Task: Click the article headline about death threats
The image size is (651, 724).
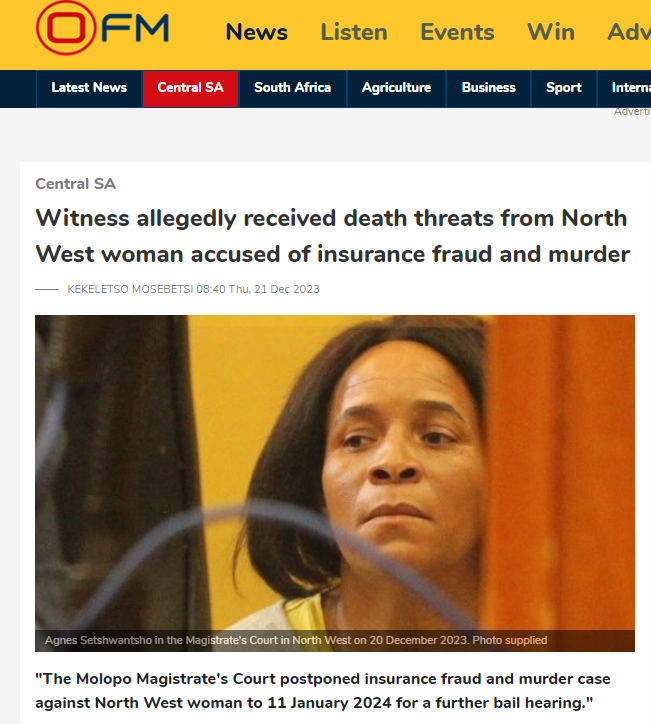Action: 332,236
